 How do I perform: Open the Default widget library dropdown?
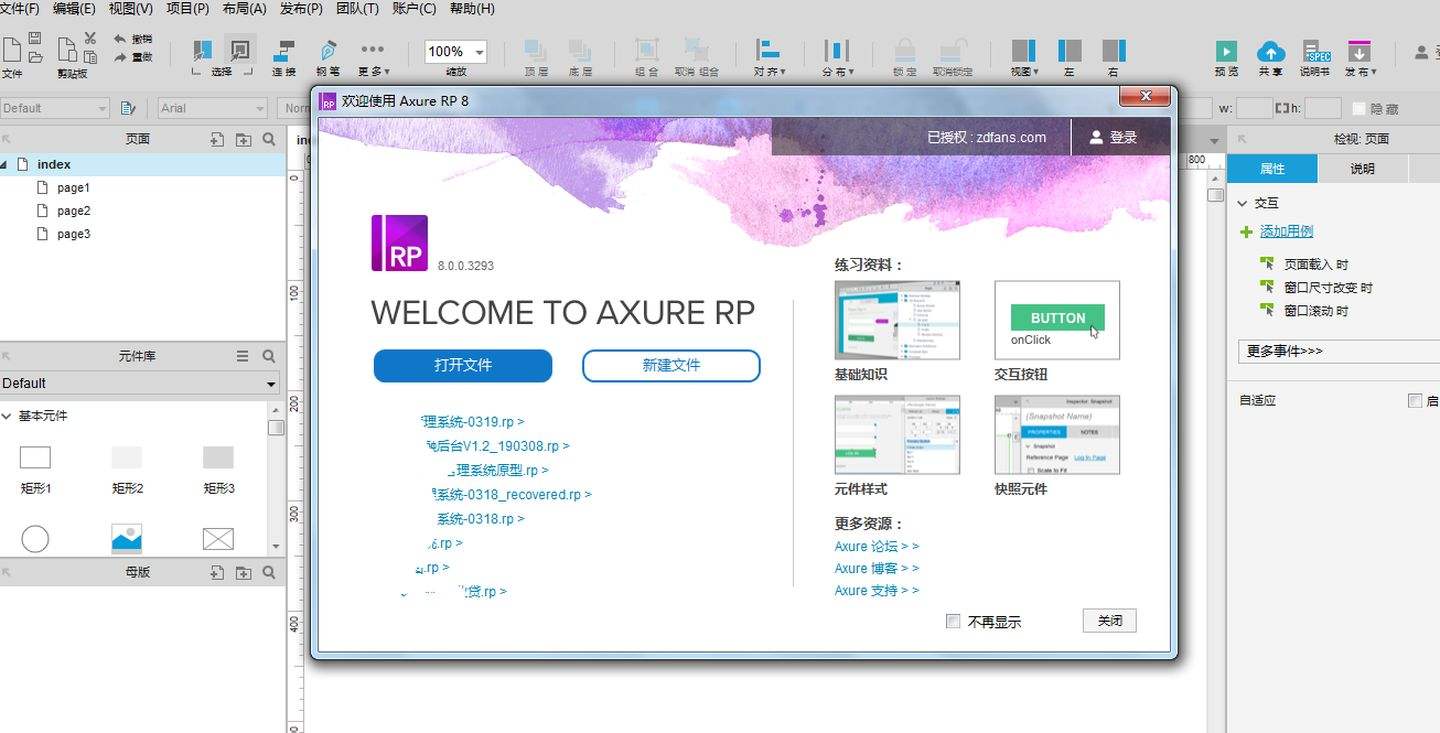coord(140,383)
